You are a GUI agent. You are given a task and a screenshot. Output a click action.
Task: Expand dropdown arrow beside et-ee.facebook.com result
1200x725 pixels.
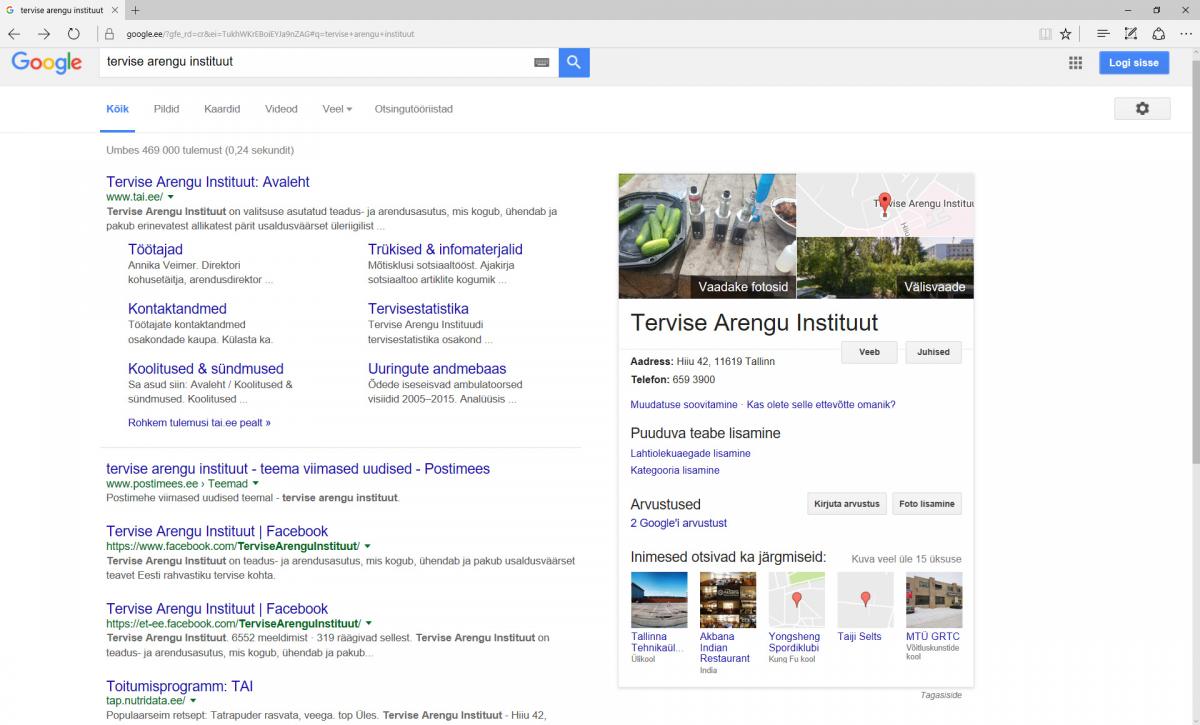[368, 624]
